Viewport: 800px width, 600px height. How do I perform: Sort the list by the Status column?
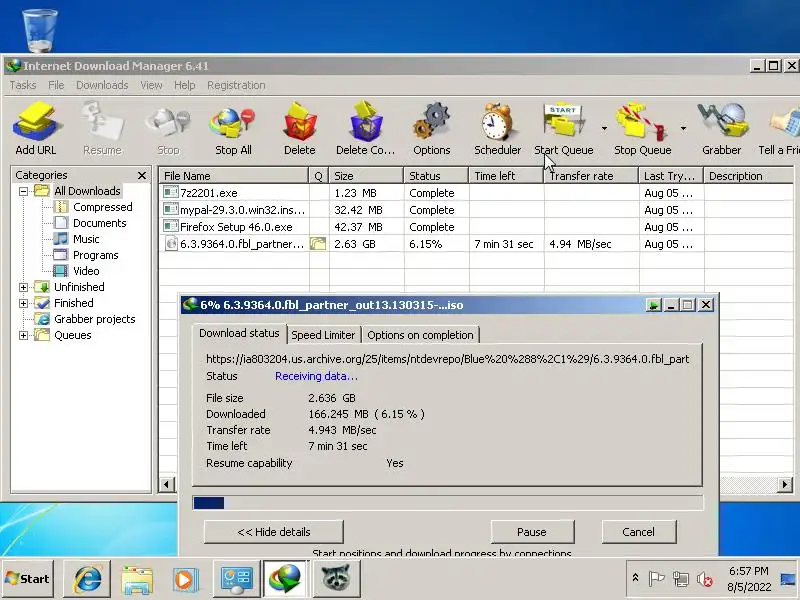436,176
